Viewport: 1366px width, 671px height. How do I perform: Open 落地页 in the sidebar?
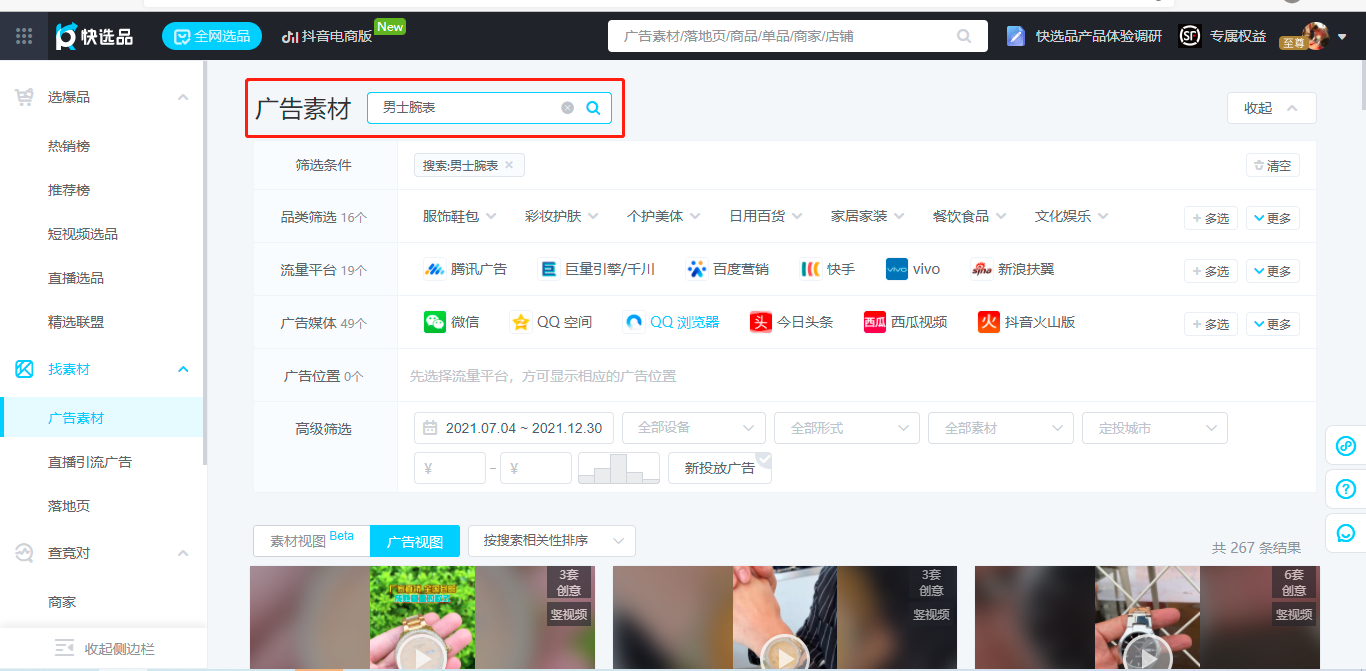pyautogui.click(x=69, y=506)
